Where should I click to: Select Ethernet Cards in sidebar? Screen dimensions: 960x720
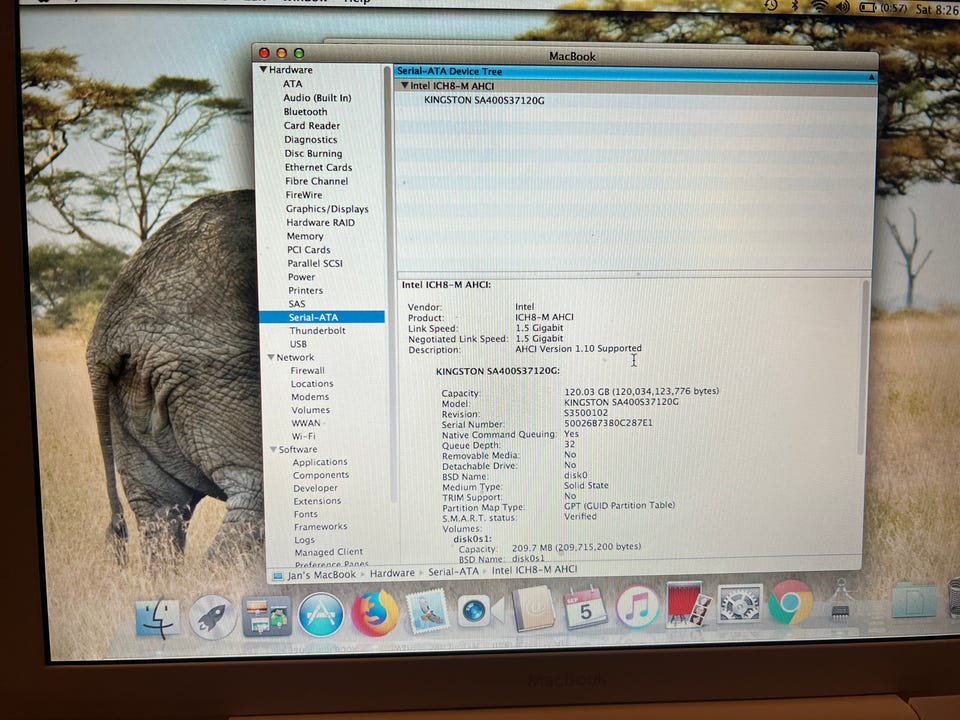(x=318, y=167)
